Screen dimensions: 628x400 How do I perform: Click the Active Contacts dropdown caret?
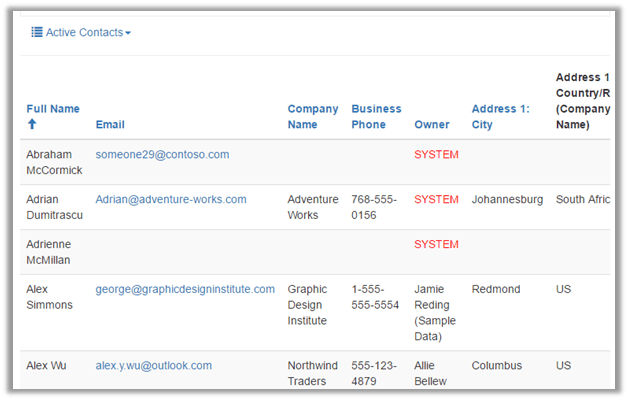point(128,34)
